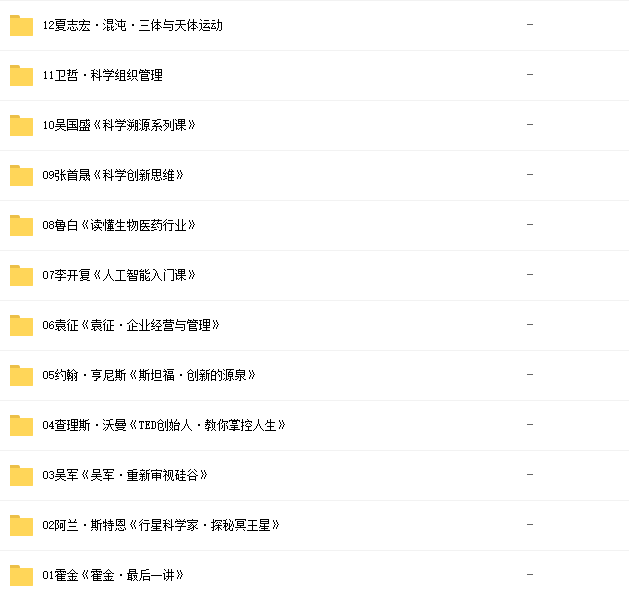Open the folder icon for 12夏志宏
Screen dimensions: 629x600
pyautogui.click(x=21, y=25)
